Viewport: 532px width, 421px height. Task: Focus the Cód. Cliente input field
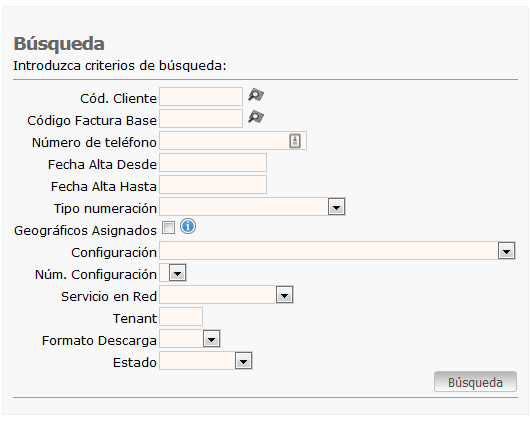coord(201,97)
